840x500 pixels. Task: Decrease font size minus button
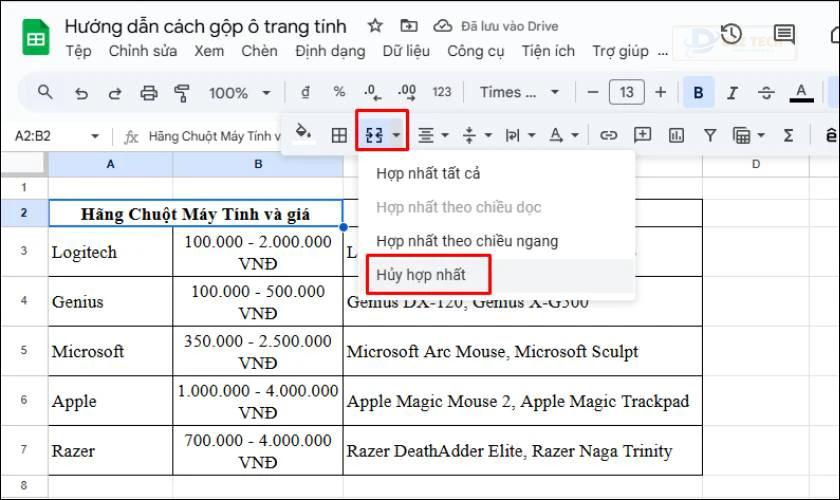point(592,92)
